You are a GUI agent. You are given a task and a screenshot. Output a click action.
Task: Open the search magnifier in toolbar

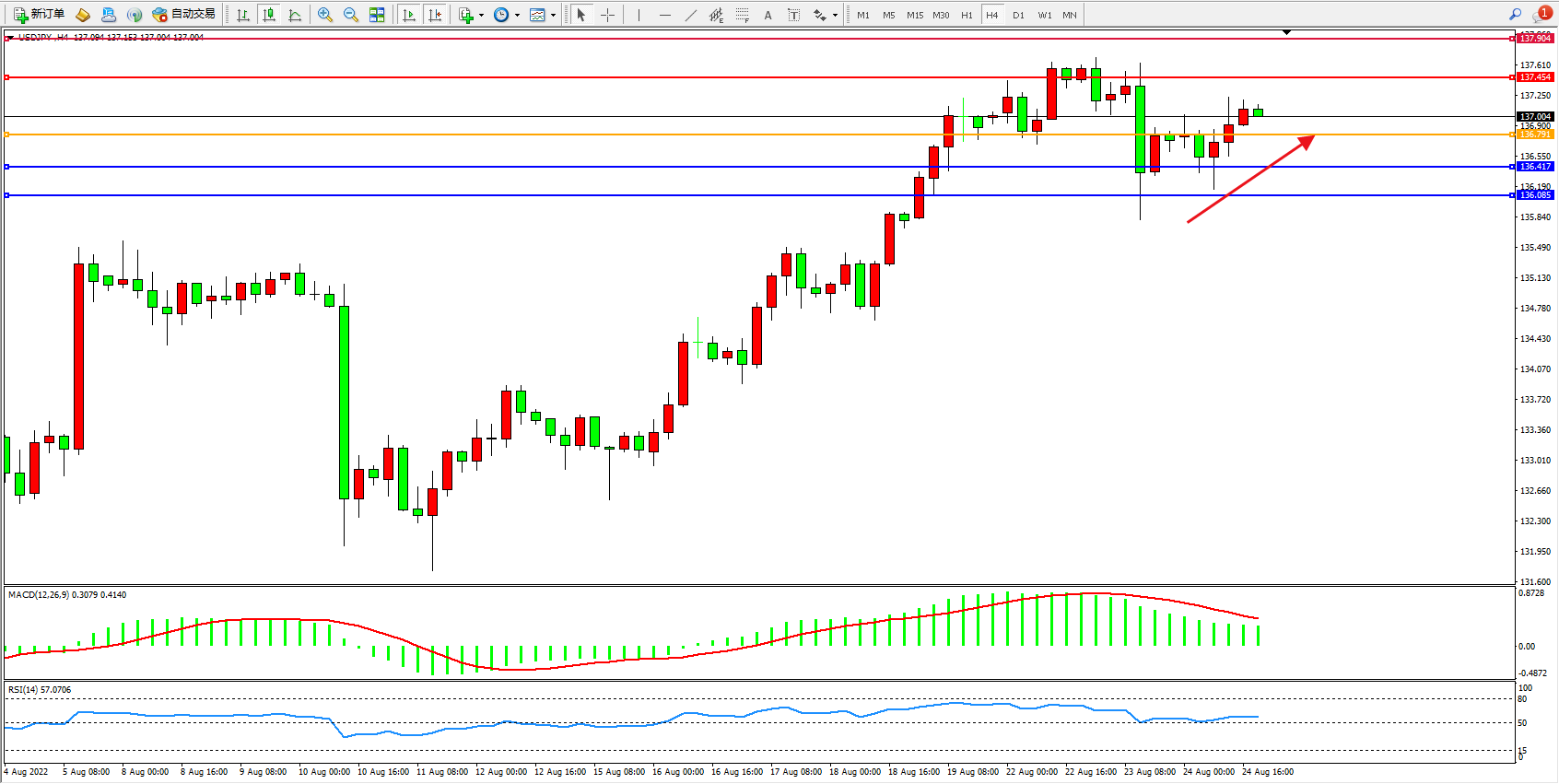pos(1515,15)
